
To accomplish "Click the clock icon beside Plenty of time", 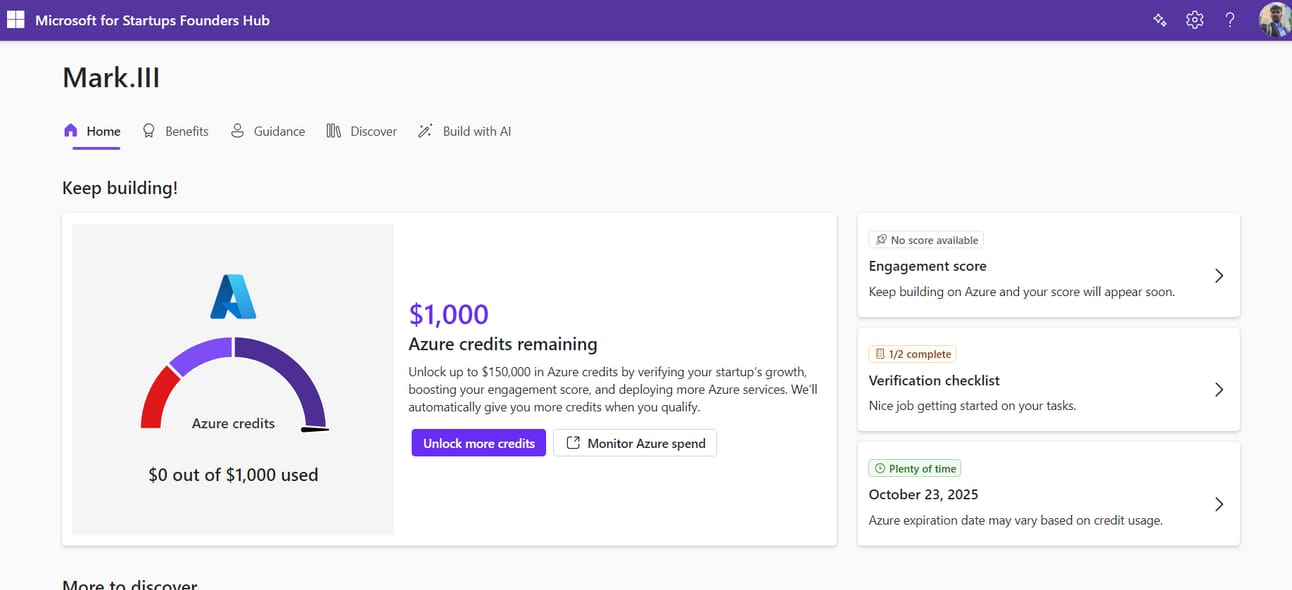I will (880, 468).
